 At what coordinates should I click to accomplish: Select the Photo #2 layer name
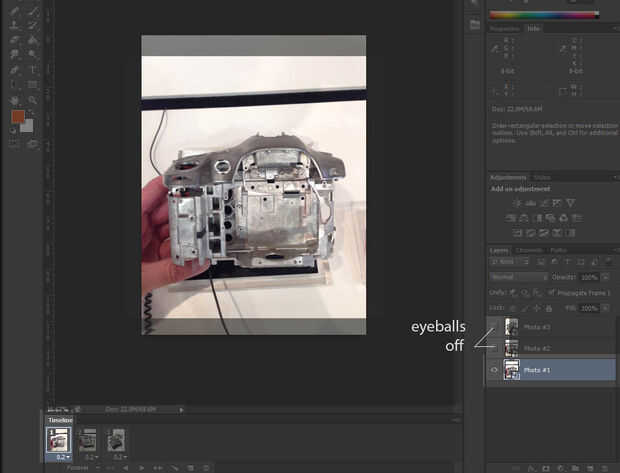coord(537,348)
